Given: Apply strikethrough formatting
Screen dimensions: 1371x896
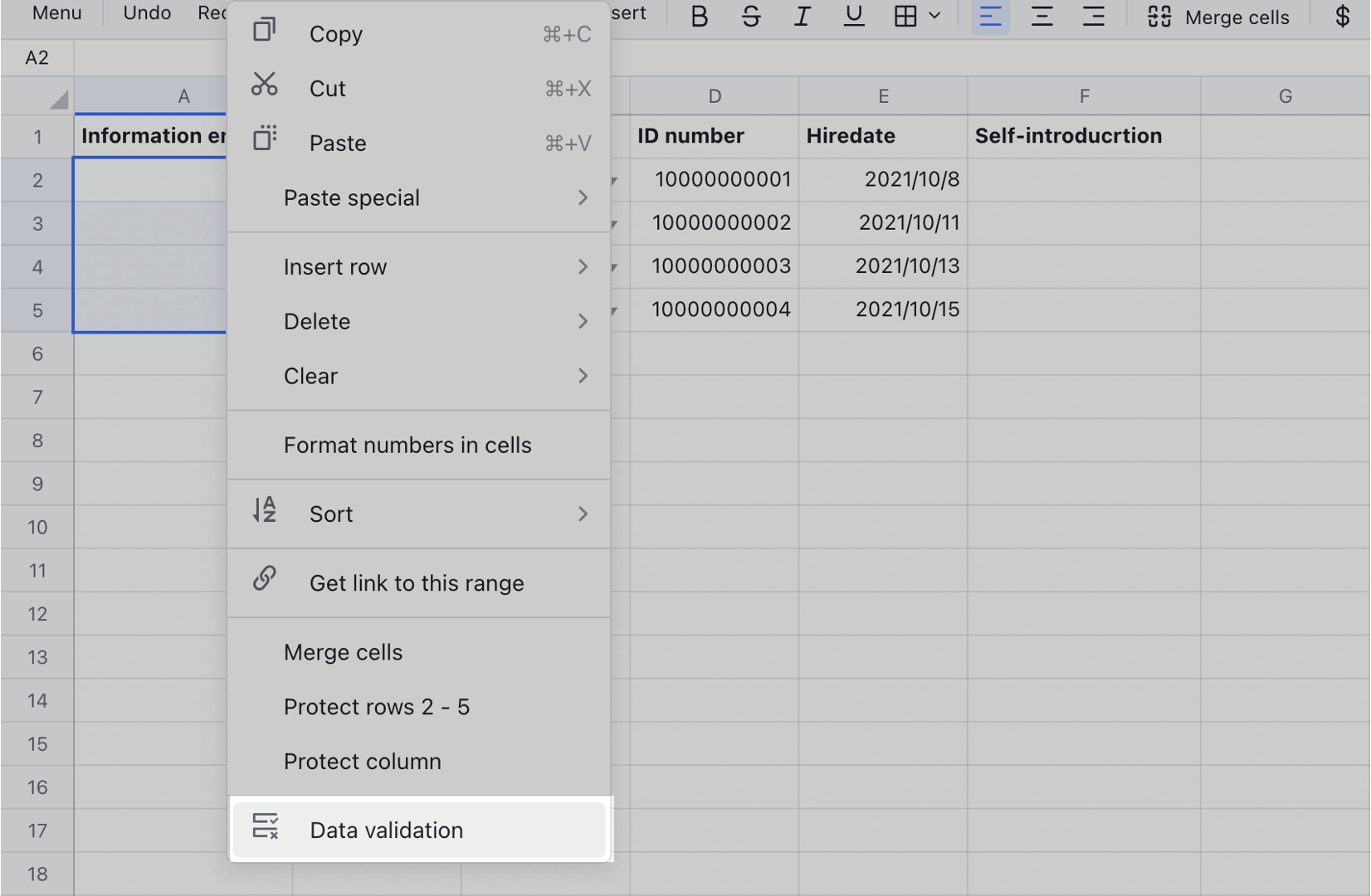Looking at the screenshot, I should (749, 16).
